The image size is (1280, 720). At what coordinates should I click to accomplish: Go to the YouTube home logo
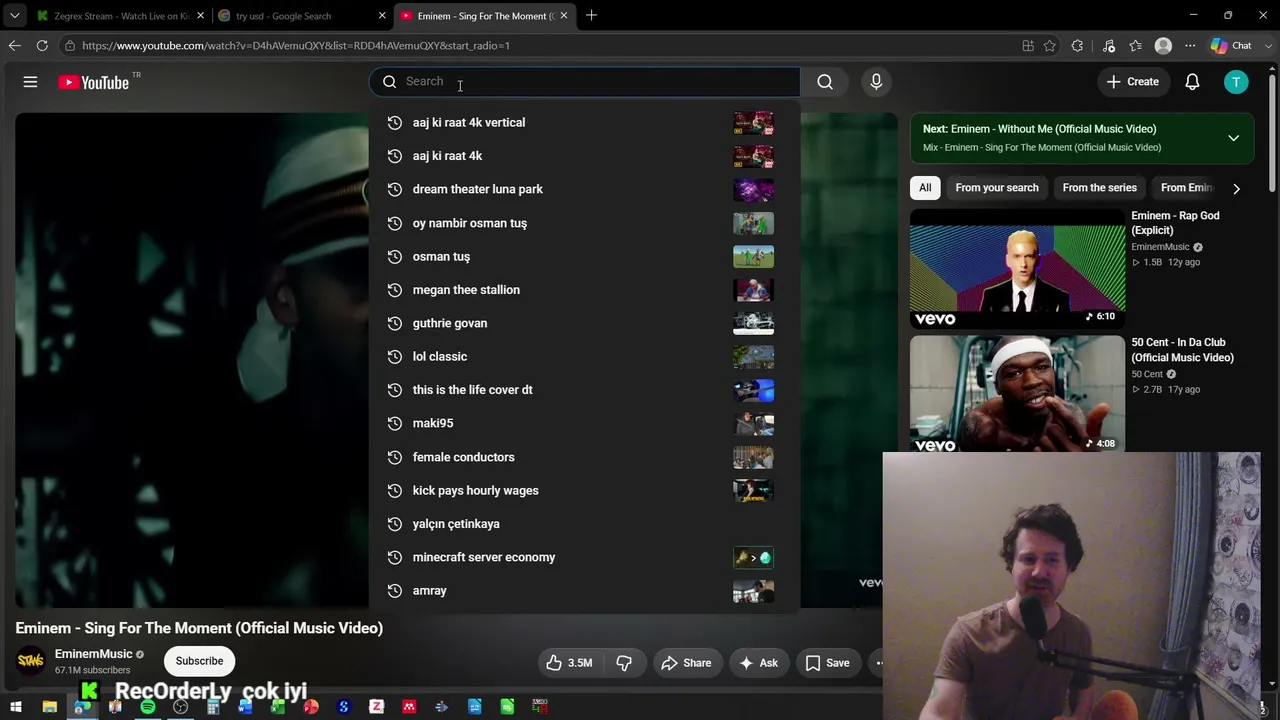click(93, 82)
